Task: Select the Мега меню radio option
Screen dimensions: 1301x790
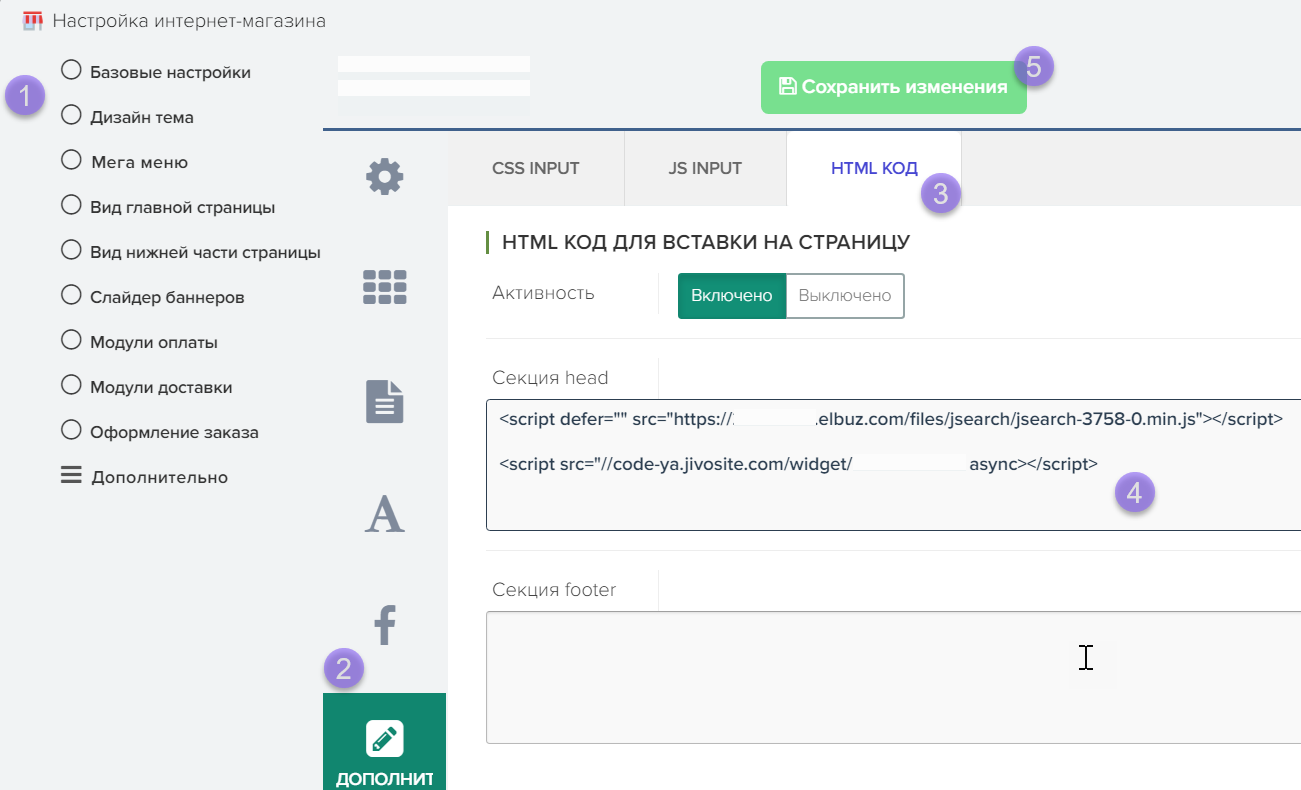Action: (71, 161)
